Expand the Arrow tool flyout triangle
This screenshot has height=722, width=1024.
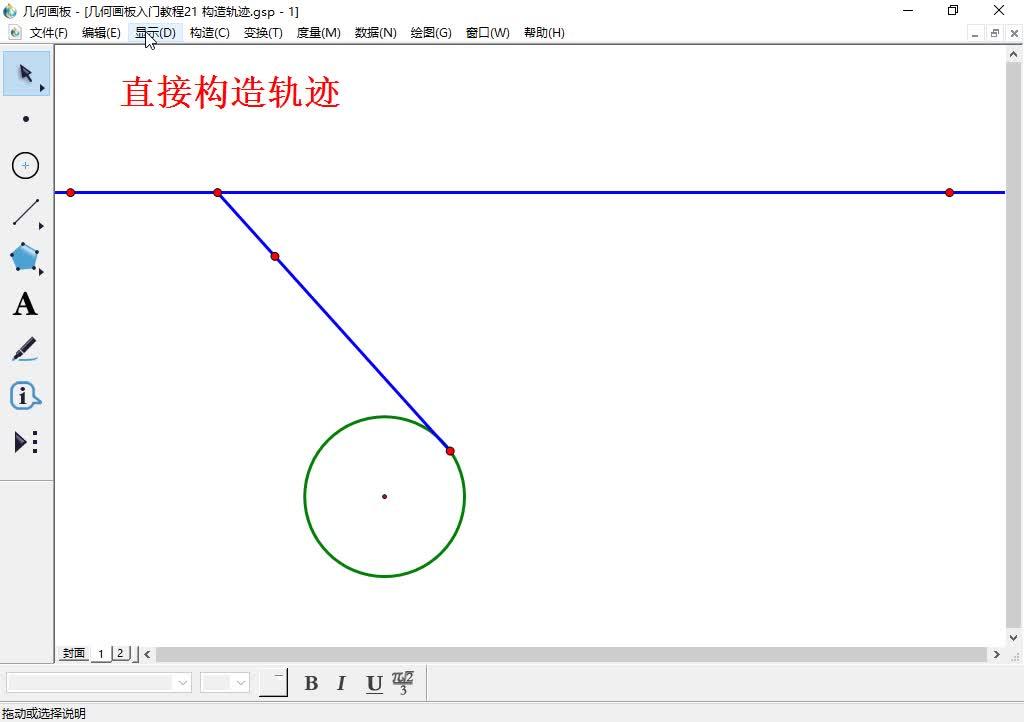click(x=42, y=87)
